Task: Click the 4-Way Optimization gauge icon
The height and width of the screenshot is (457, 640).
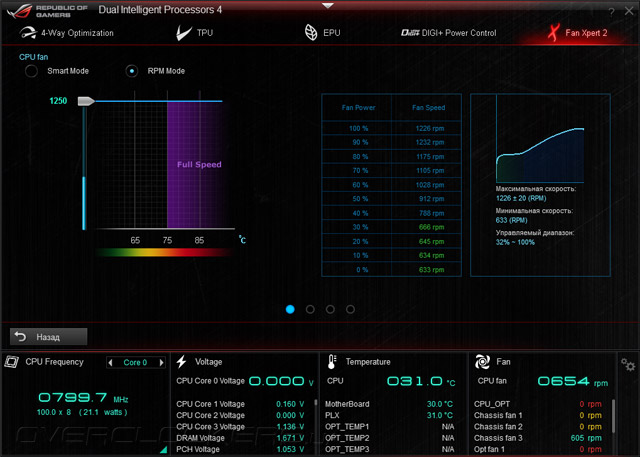Action: 28,33
